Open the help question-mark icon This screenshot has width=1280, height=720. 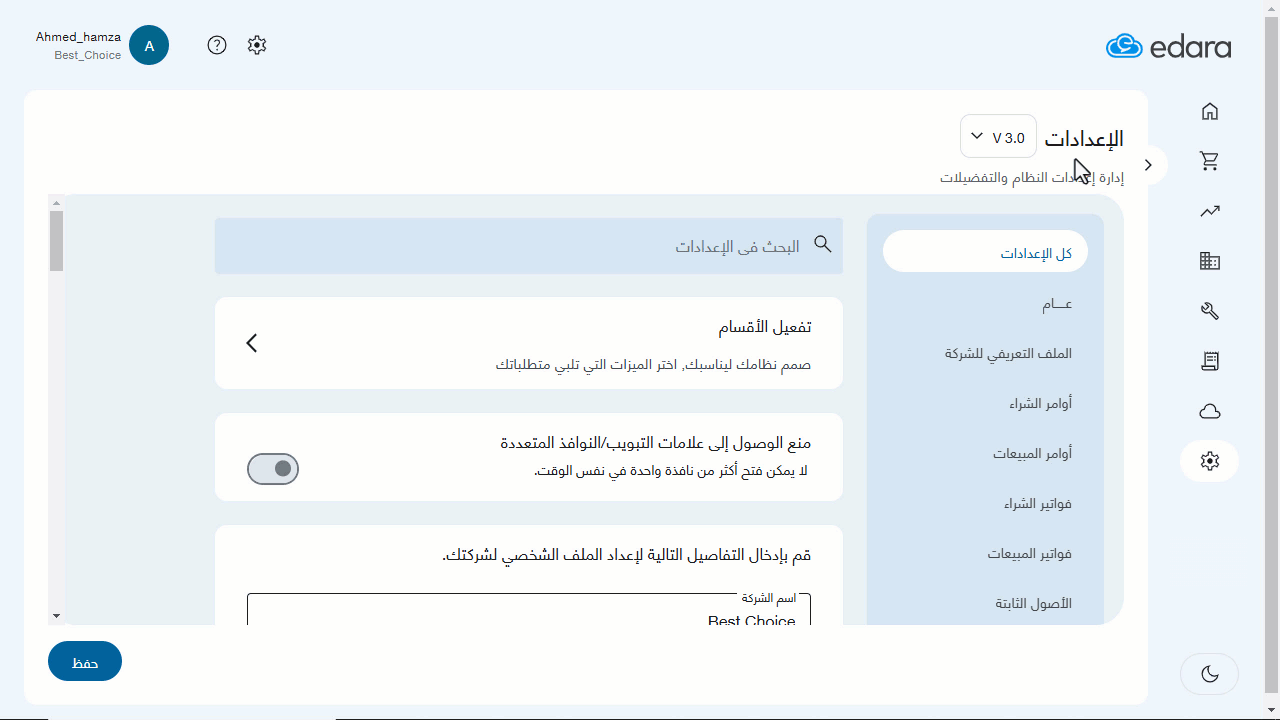click(217, 45)
